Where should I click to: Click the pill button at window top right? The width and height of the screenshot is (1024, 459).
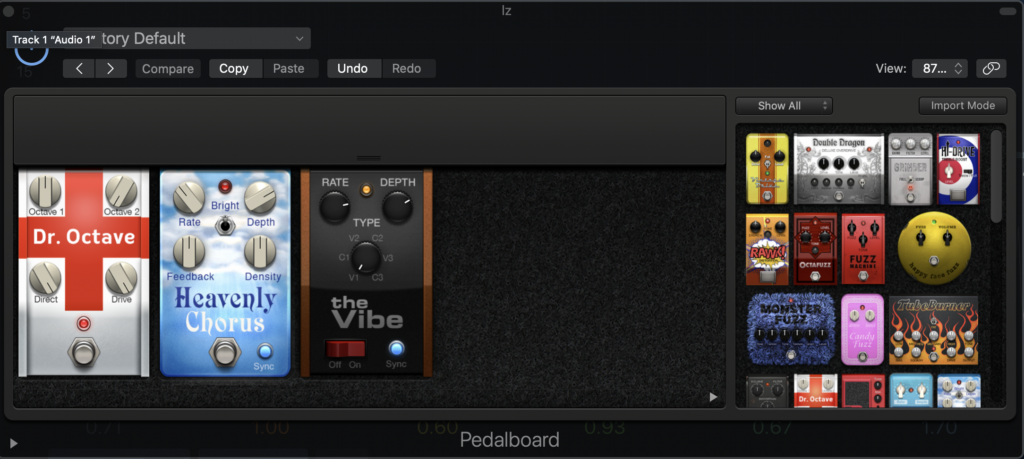1007,11
